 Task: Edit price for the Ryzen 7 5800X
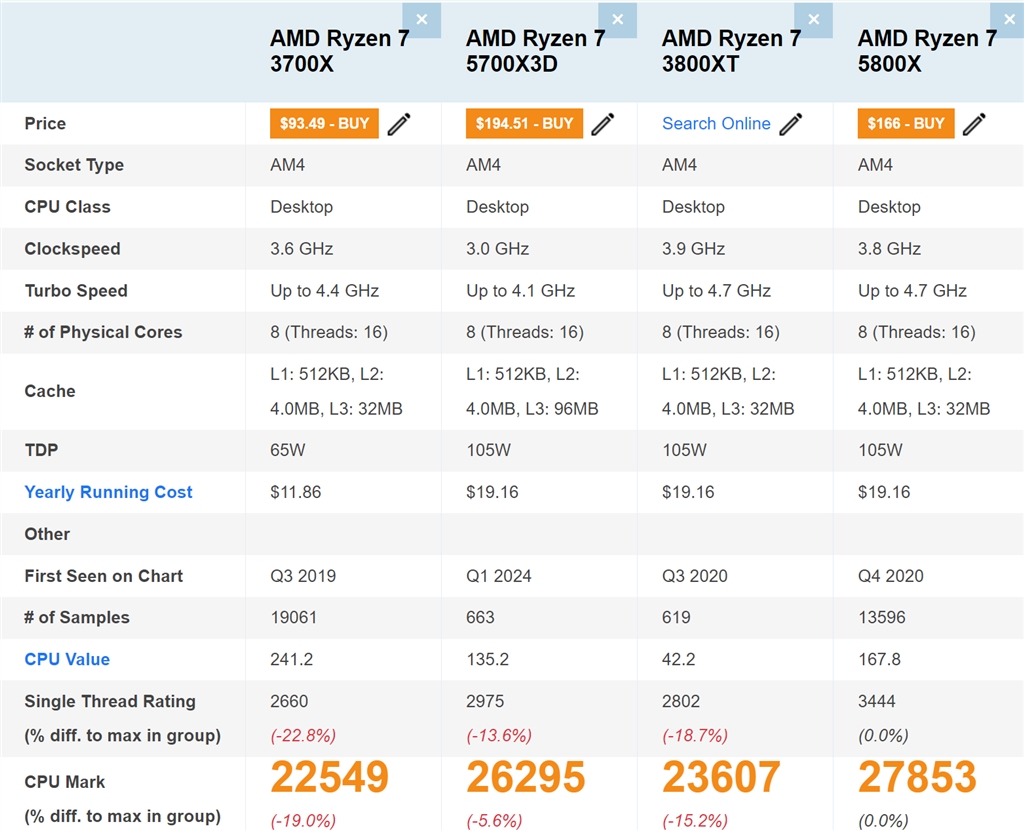[974, 123]
